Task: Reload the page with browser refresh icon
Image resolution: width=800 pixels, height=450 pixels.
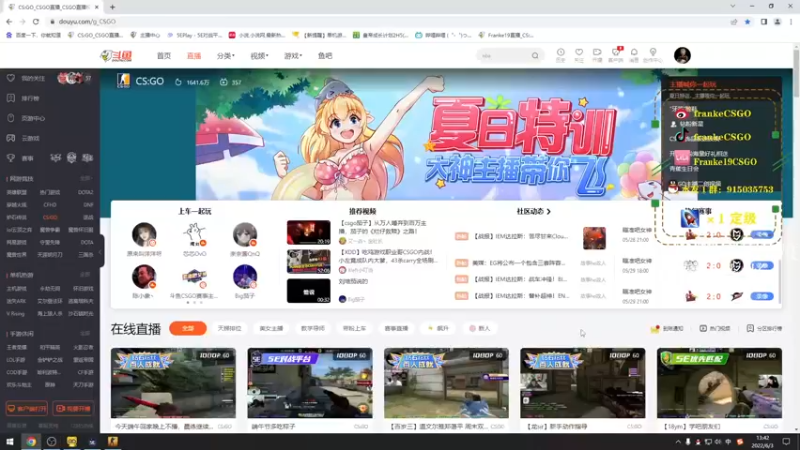Action: (36, 21)
